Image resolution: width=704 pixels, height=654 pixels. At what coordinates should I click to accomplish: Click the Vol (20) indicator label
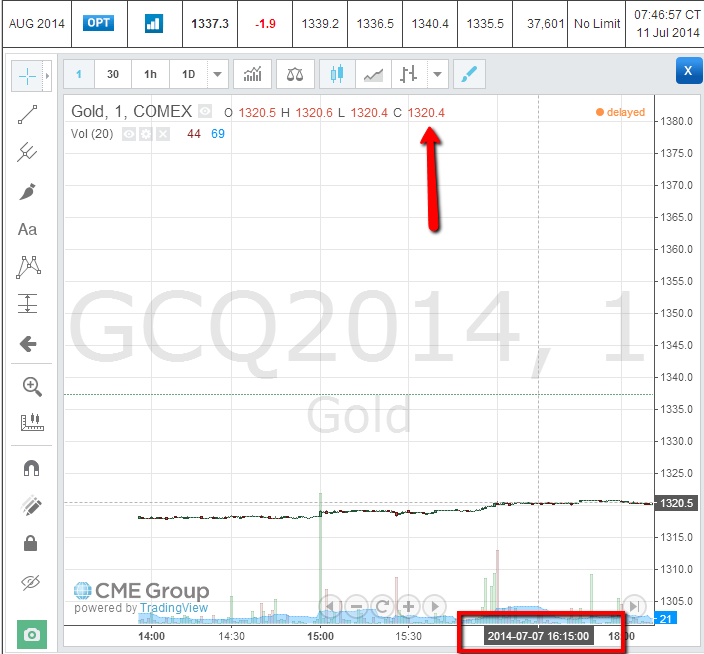(92, 134)
